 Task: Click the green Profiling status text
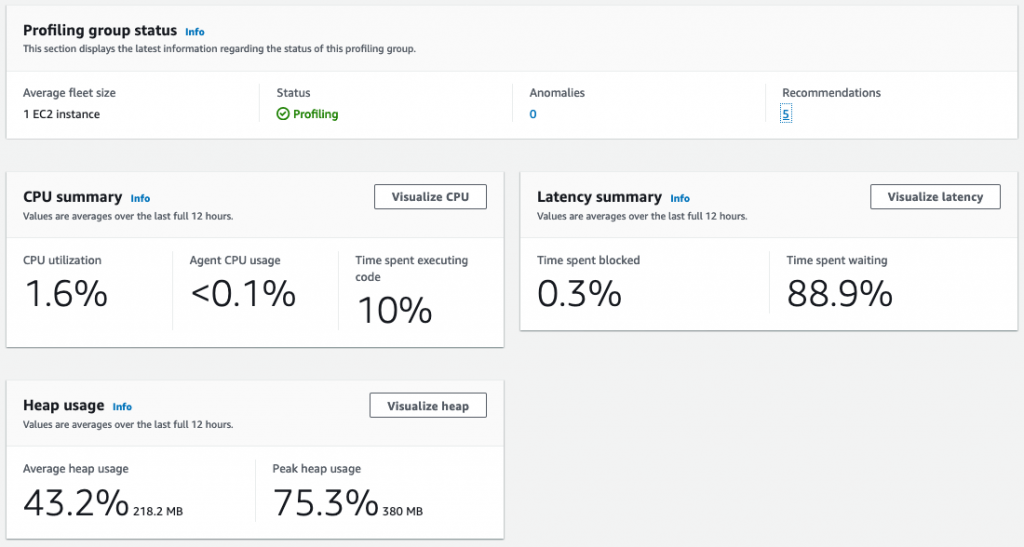pos(315,114)
